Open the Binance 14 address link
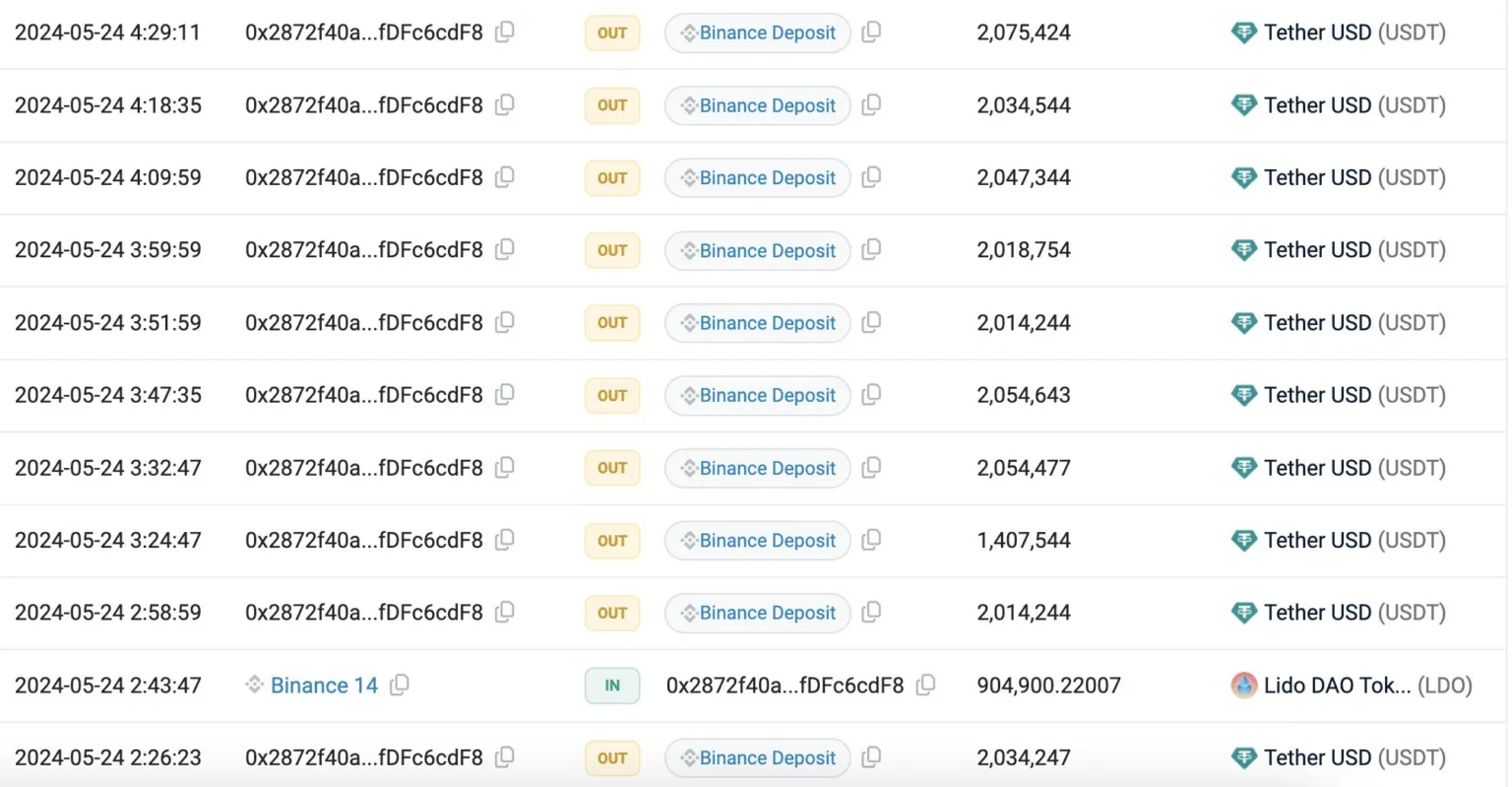1512x787 pixels. click(324, 686)
